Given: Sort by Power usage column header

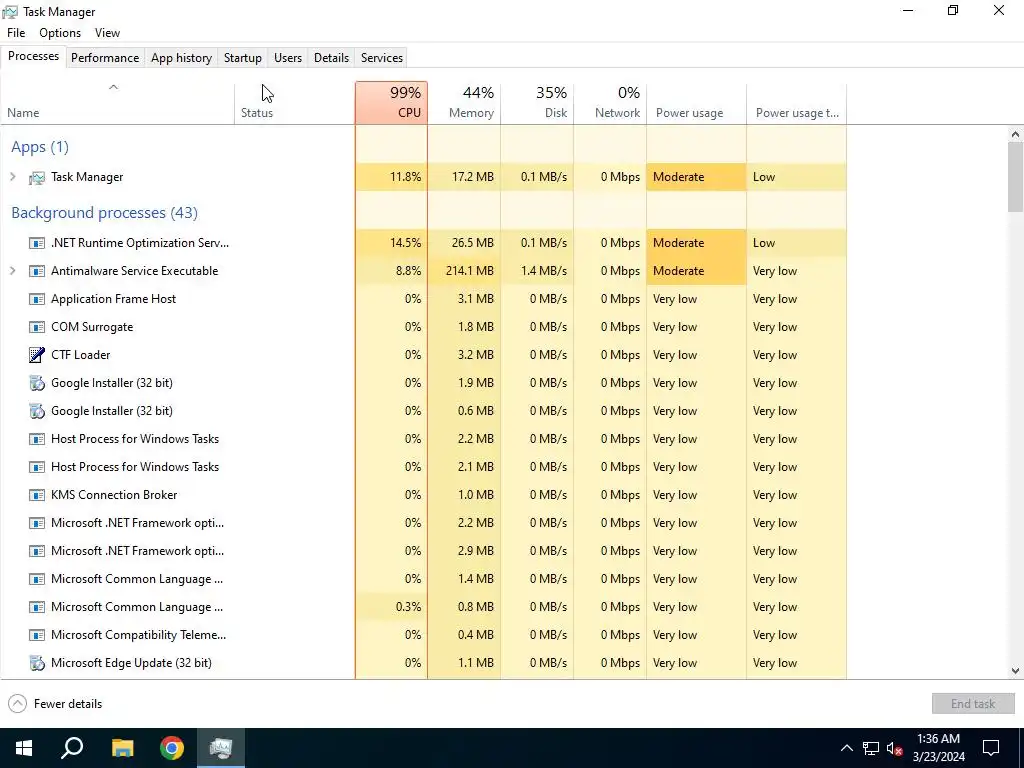Looking at the screenshot, I should 697,103.
